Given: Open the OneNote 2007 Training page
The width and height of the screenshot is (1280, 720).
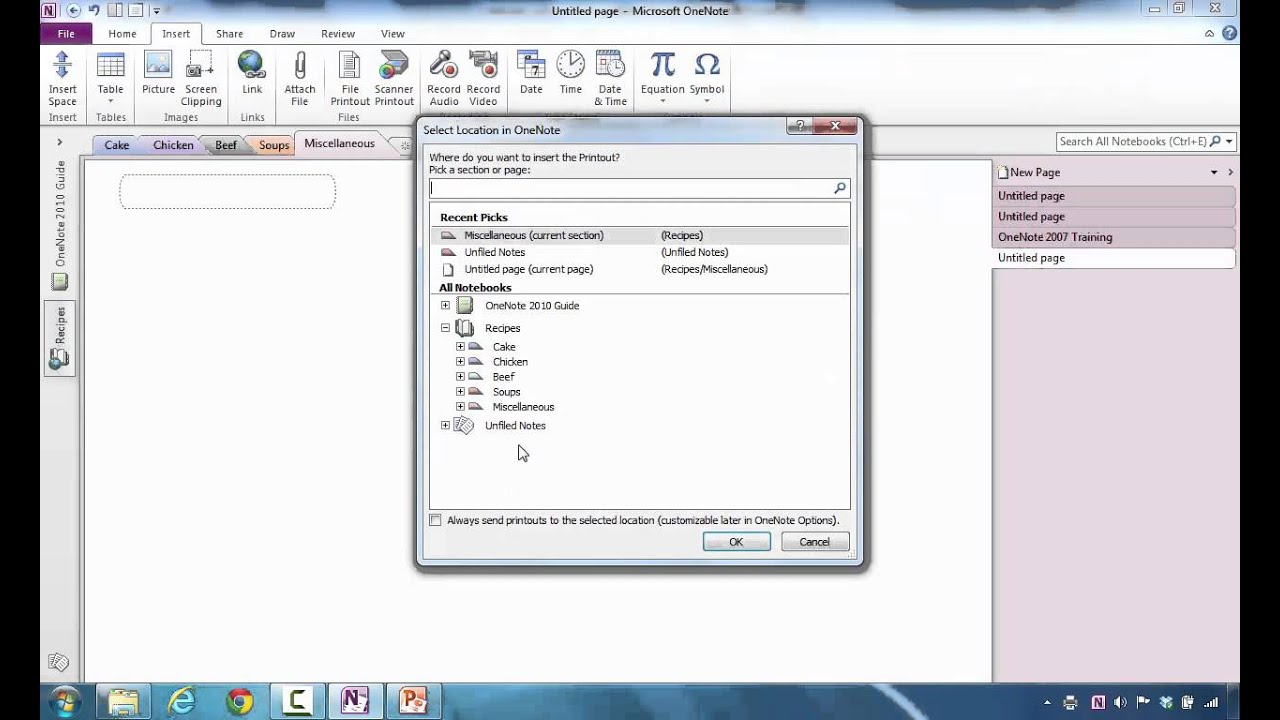Looking at the screenshot, I should coord(1114,237).
